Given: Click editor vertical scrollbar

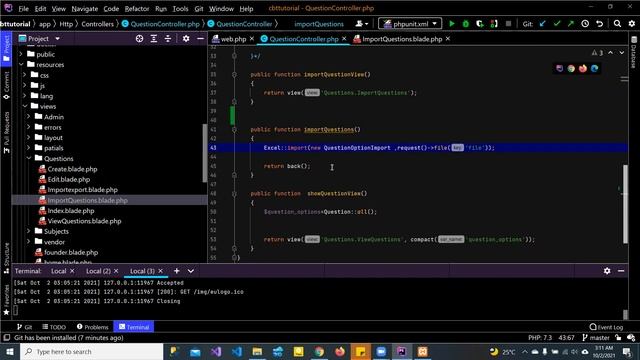Looking at the screenshot, I should 625,203.
